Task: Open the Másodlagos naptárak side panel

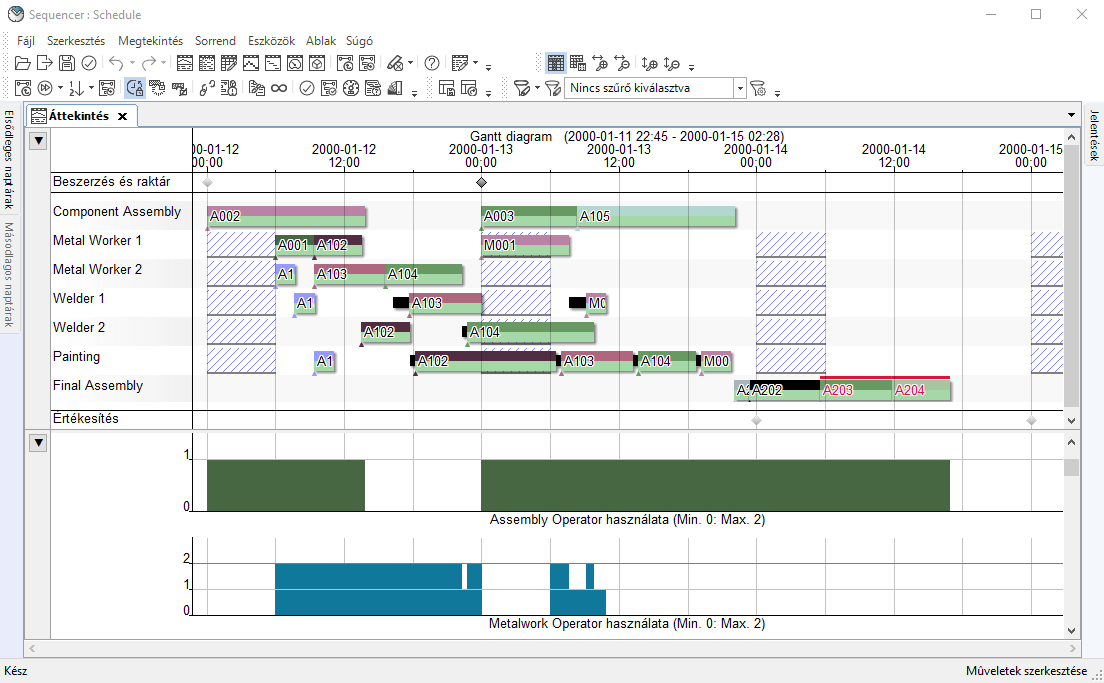Action: coord(9,274)
